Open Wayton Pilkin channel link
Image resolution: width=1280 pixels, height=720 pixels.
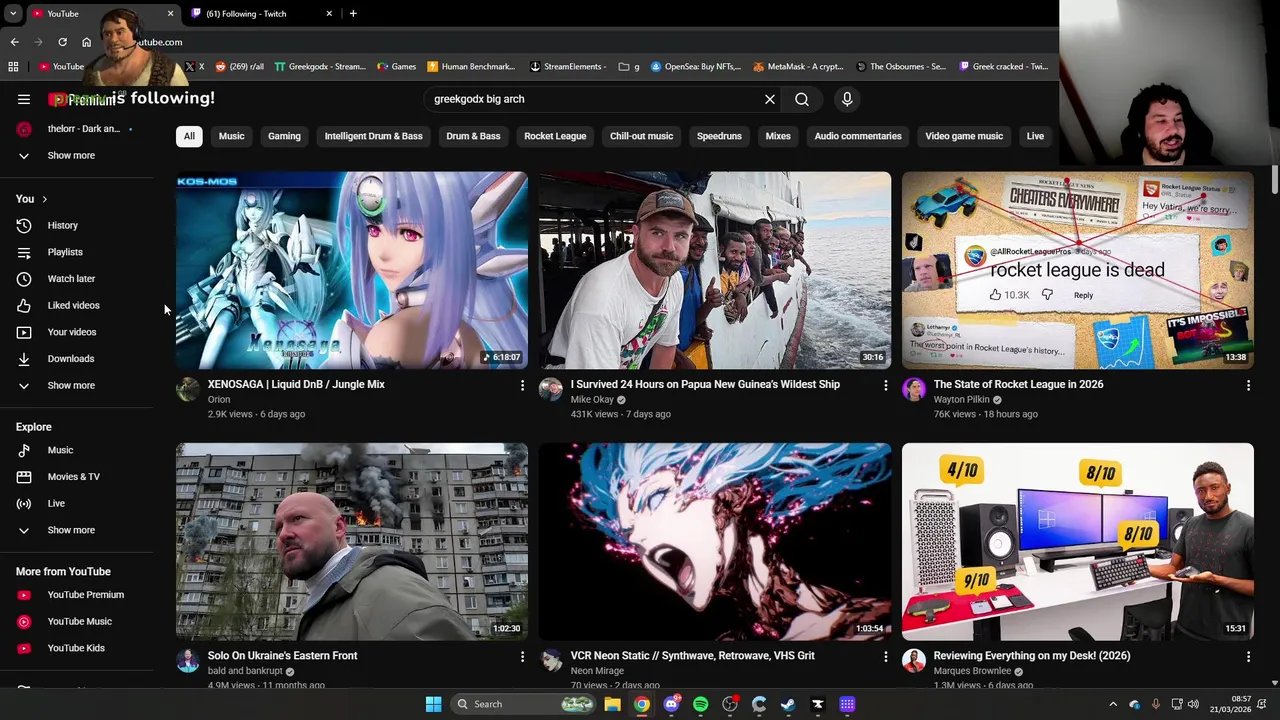tap(961, 400)
